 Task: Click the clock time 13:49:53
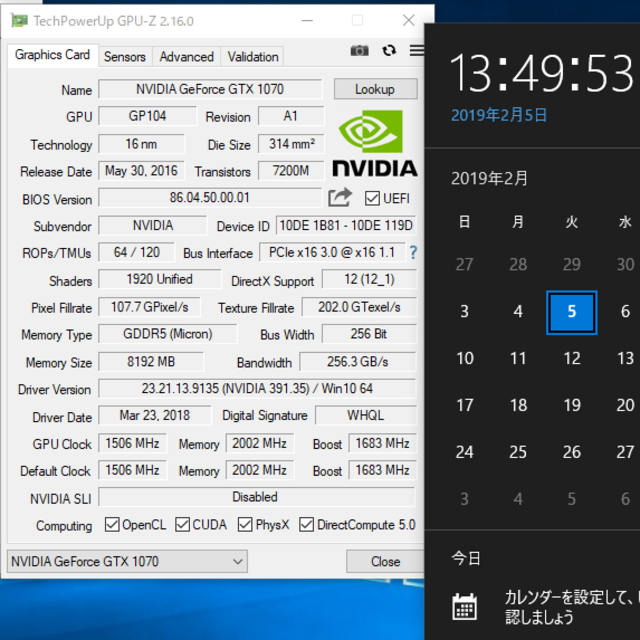541,73
